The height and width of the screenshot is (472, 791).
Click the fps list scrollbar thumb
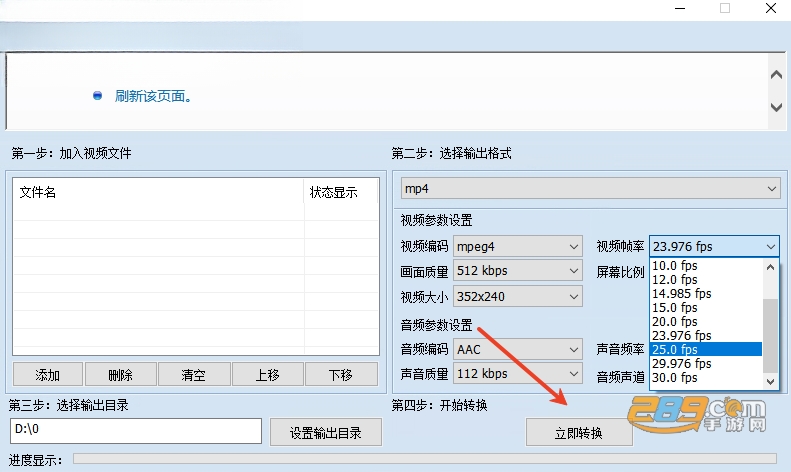point(770,336)
